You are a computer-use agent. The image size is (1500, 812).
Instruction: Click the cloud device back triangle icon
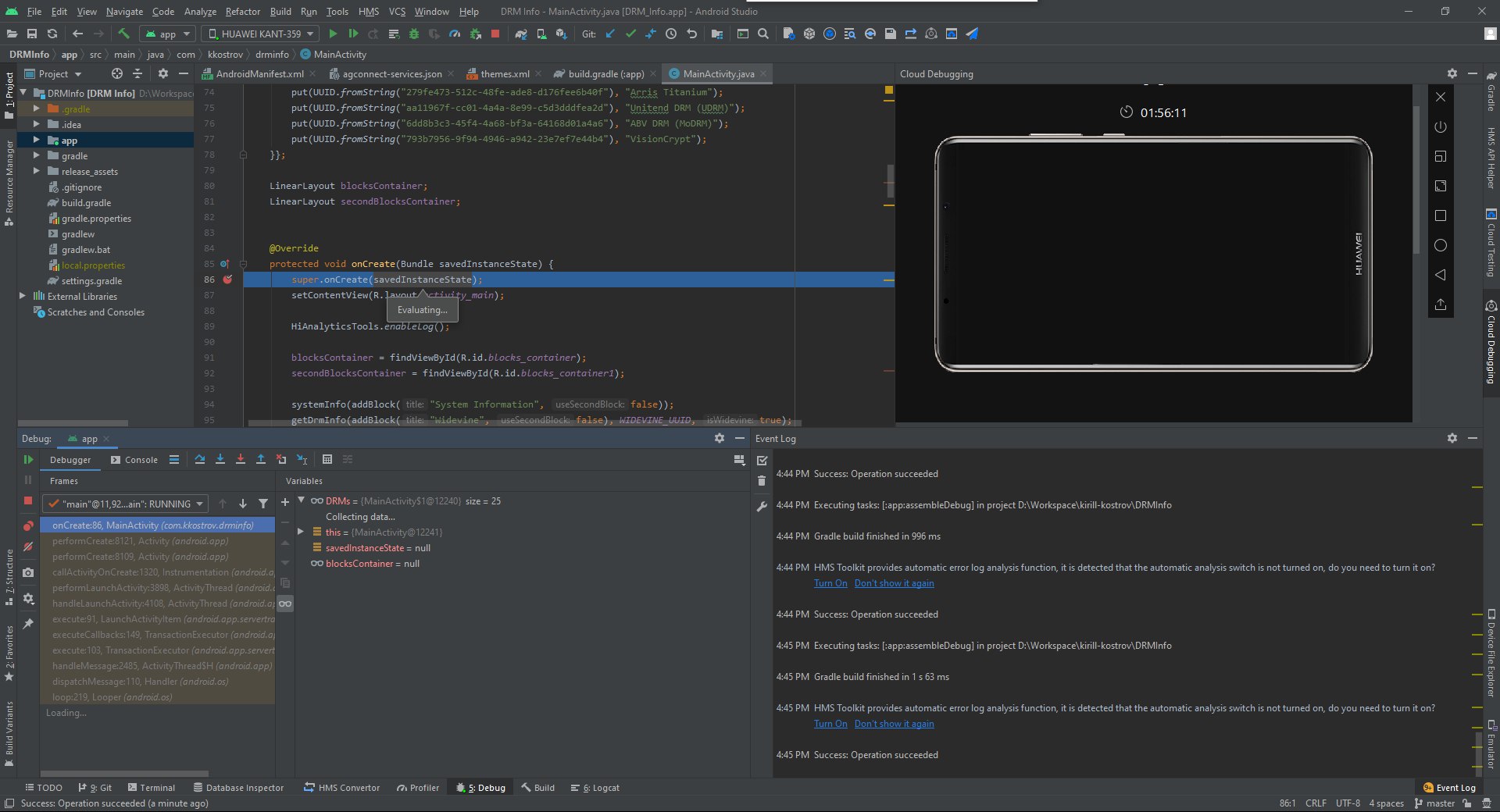(1441, 275)
